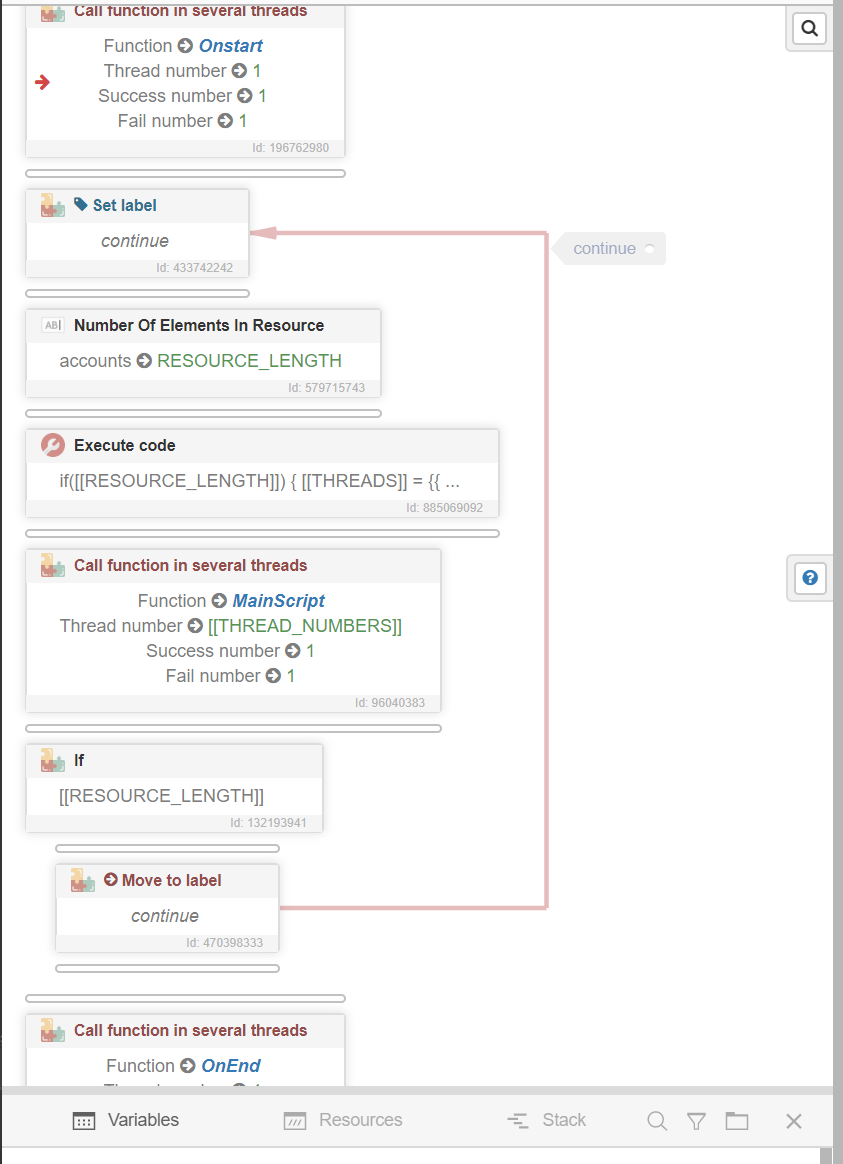Open the Stack tab
Viewport: 843px width, 1164px height.
[546, 1120]
